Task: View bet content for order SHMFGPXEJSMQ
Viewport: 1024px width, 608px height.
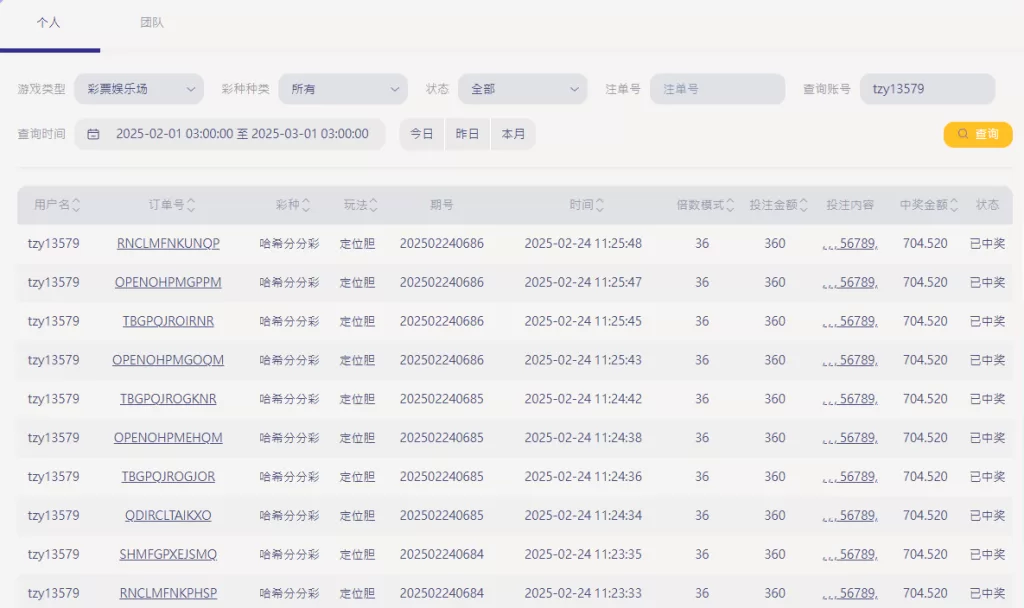Action: click(x=850, y=554)
